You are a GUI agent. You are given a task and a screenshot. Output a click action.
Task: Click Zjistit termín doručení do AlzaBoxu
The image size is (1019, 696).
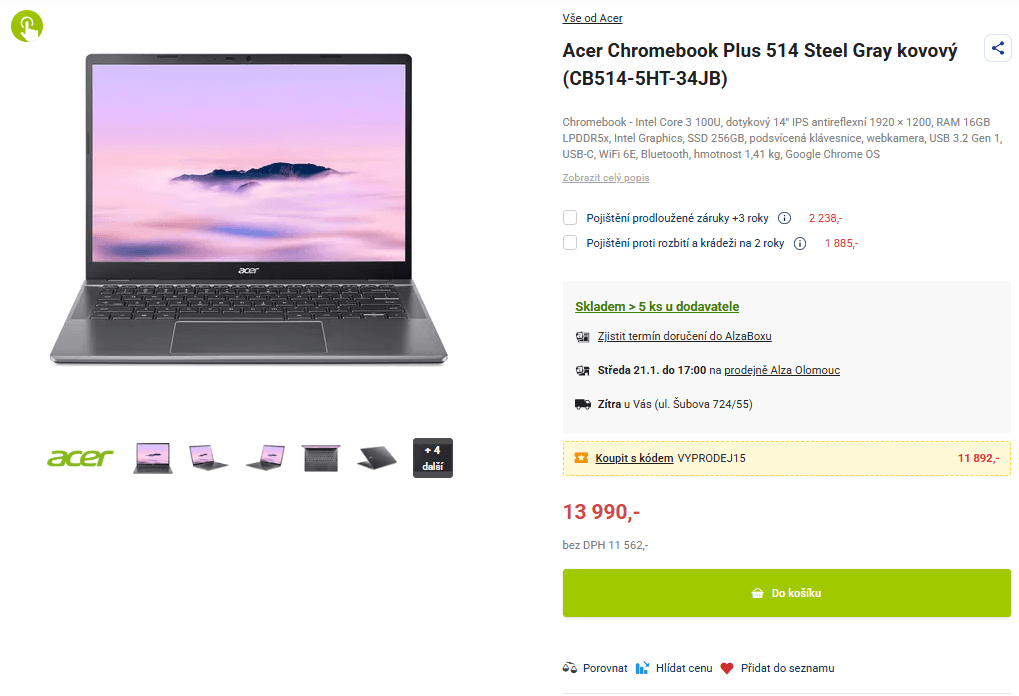point(684,336)
